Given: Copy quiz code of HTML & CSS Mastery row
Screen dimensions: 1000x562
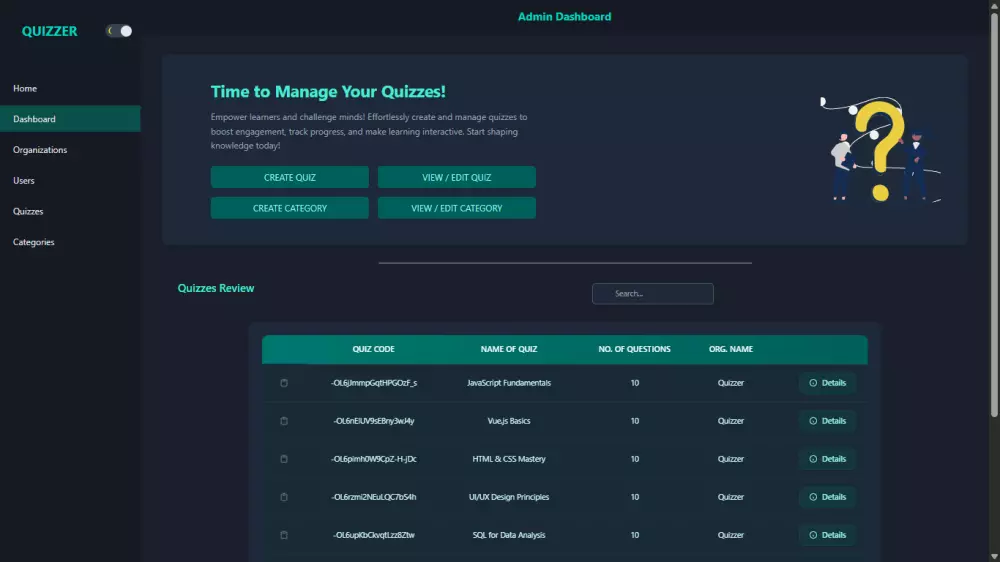Looking at the screenshot, I should pyautogui.click(x=284, y=459).
